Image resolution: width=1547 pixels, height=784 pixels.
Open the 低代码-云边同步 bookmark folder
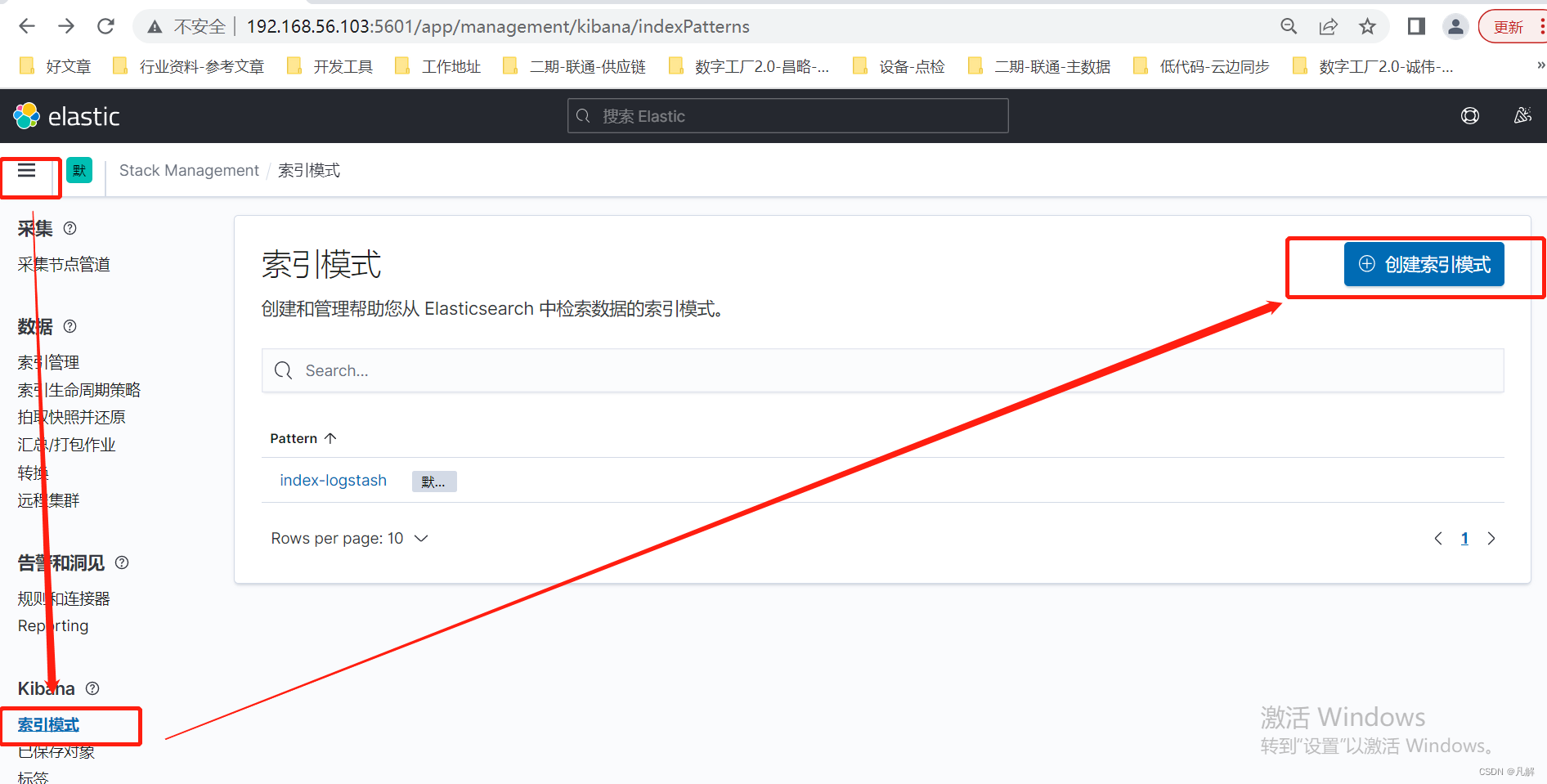(x=1200, y=66)
